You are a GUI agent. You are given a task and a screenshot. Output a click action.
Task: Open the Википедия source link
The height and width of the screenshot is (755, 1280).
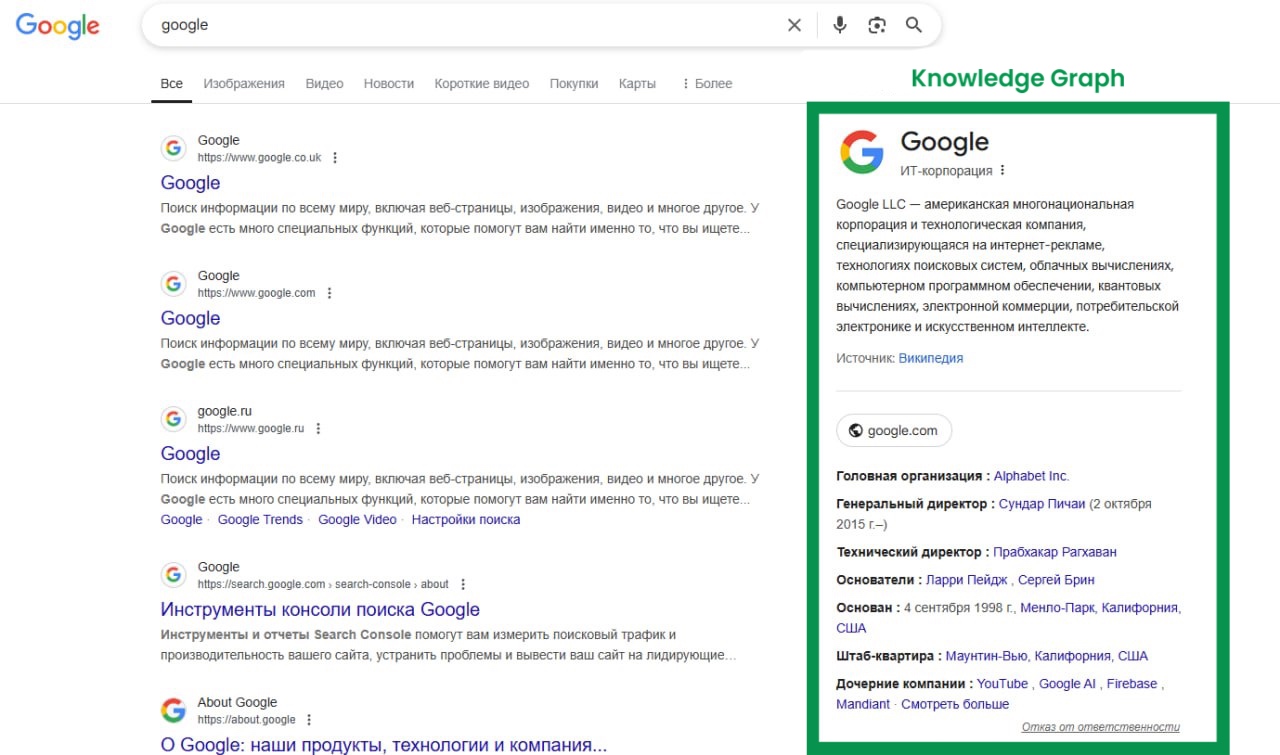931,358
